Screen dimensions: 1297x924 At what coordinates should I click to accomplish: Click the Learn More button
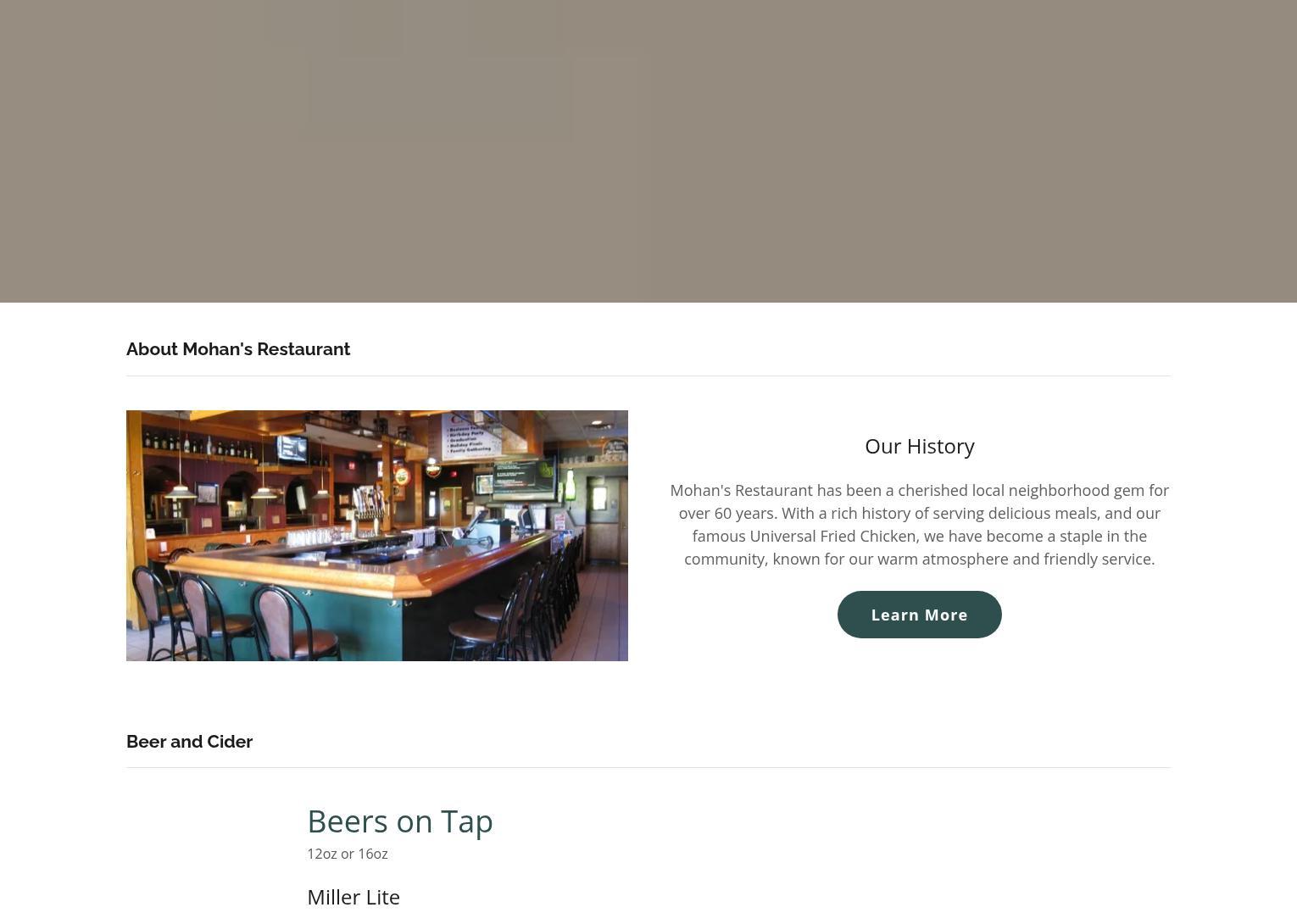tap(919, 615)
